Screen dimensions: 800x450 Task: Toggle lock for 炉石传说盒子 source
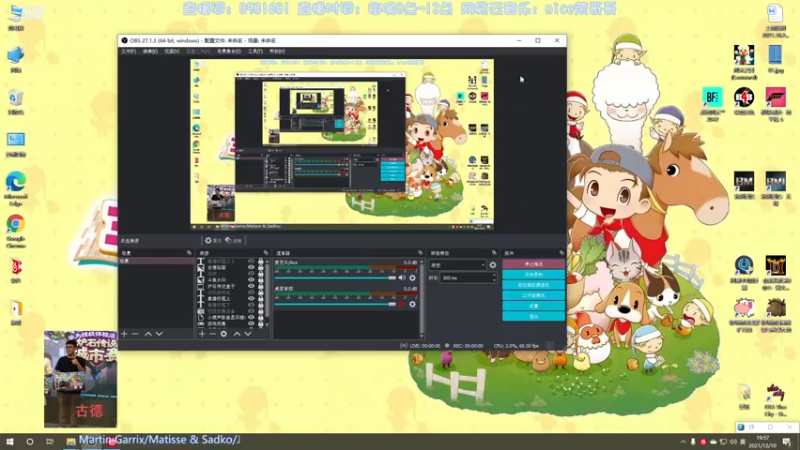(x=261, y=286)
